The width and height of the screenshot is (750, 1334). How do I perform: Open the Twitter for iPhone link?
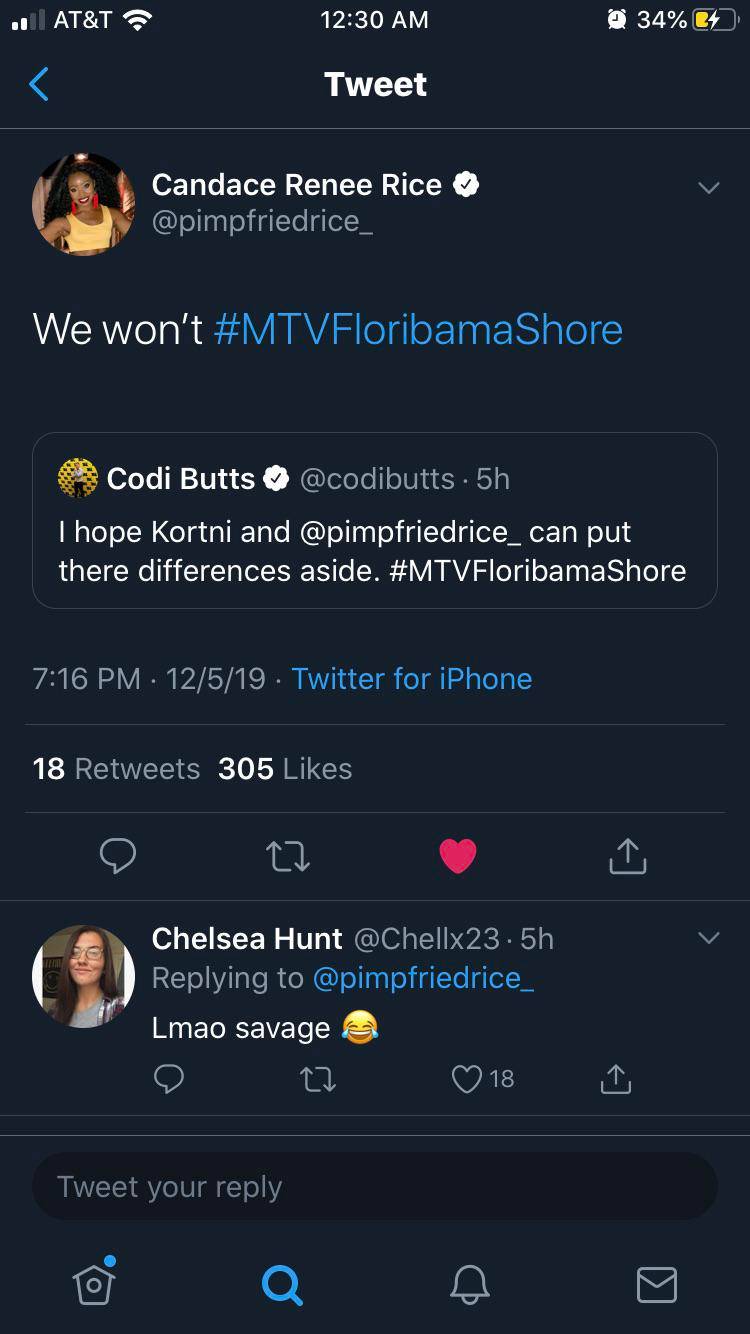click(x=412, y=679)
